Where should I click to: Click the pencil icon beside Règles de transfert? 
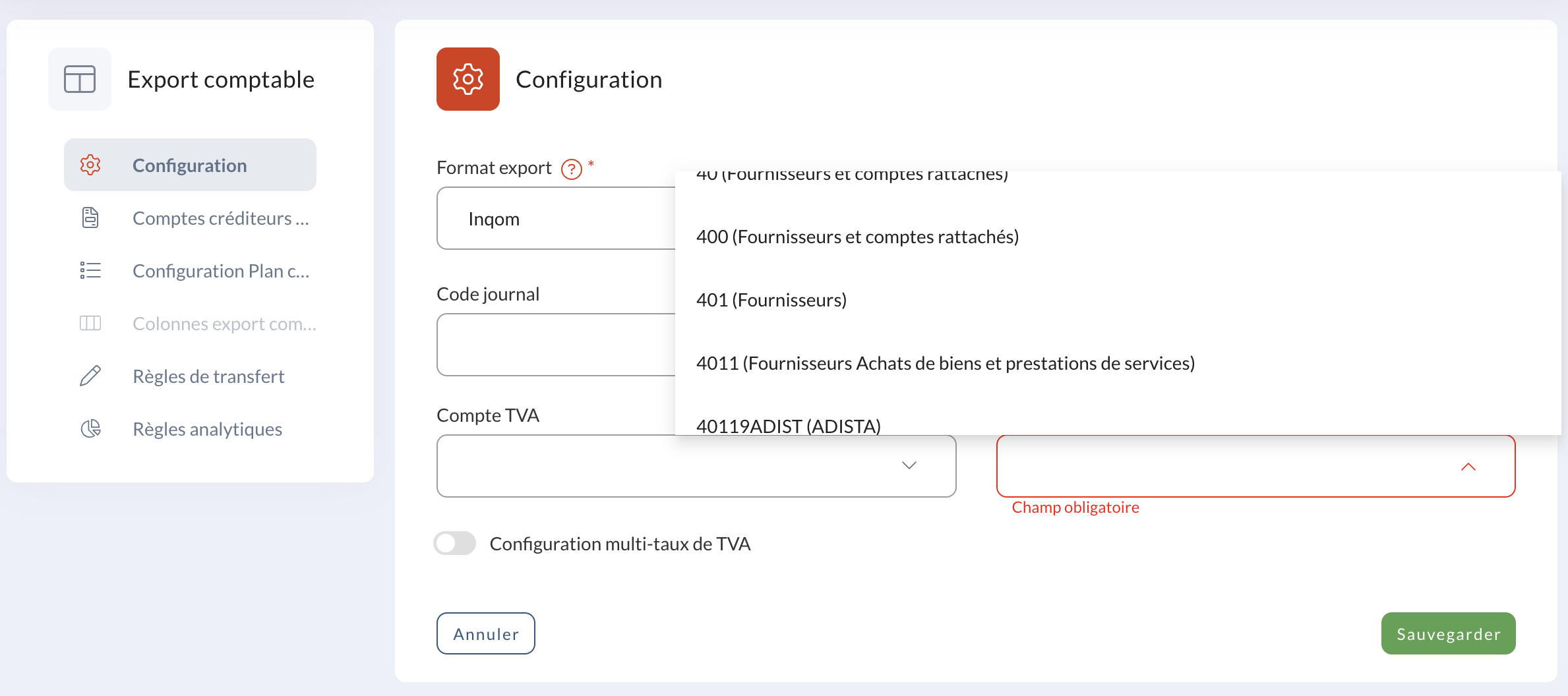(90, 376)
